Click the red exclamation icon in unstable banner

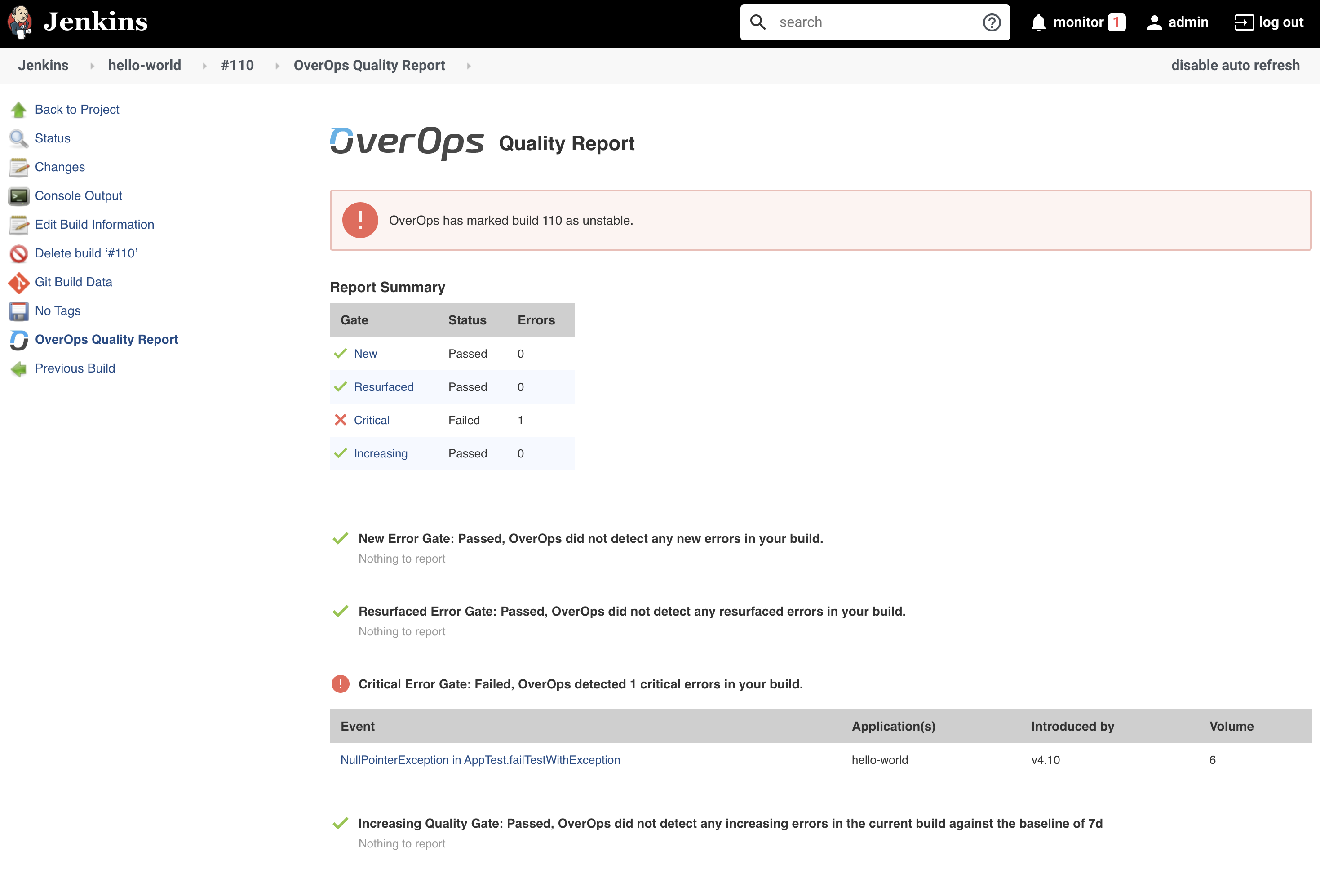(x=360, y=220)
